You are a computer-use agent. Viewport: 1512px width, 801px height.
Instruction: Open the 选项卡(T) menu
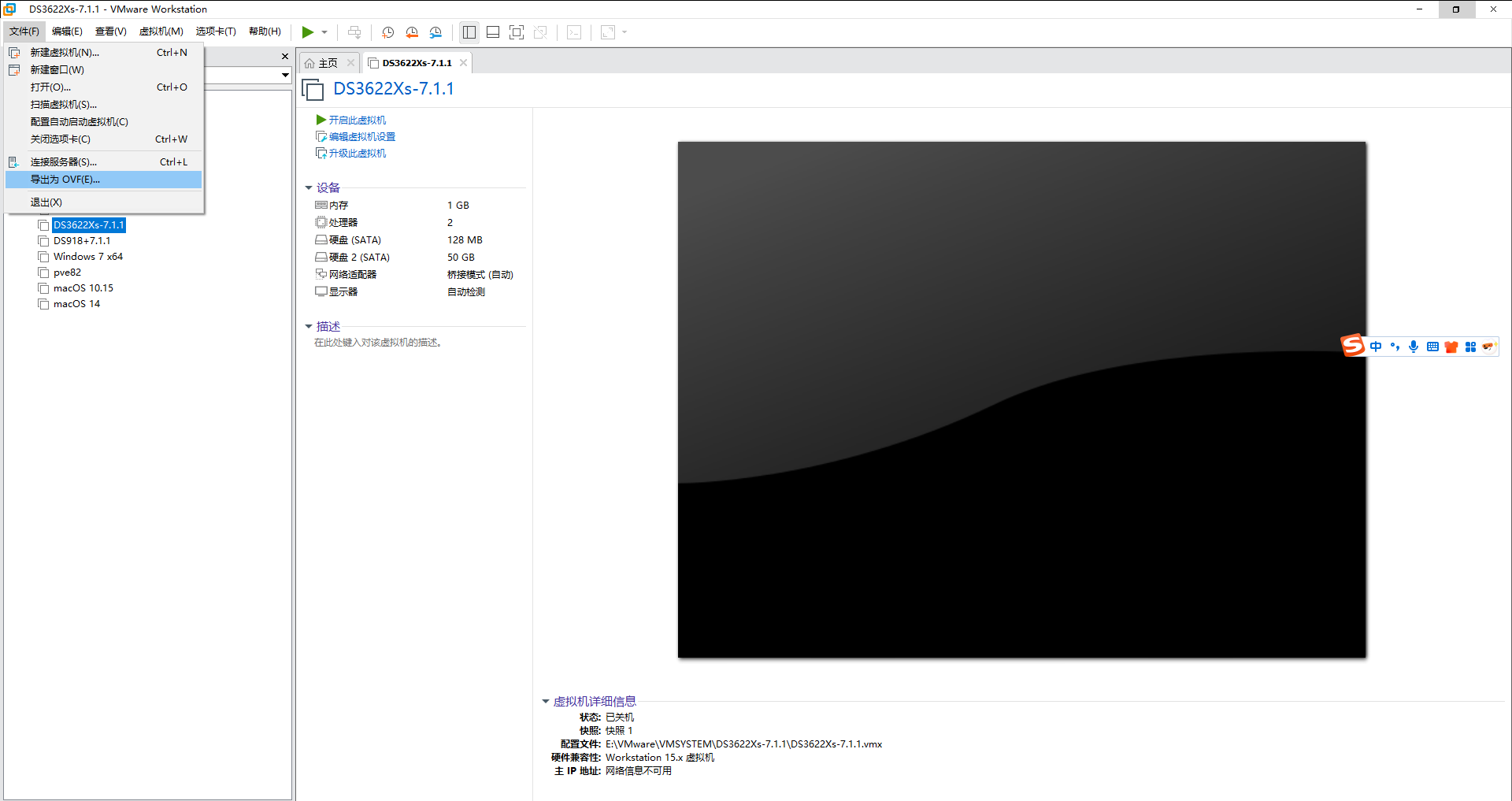pos(216,32)
